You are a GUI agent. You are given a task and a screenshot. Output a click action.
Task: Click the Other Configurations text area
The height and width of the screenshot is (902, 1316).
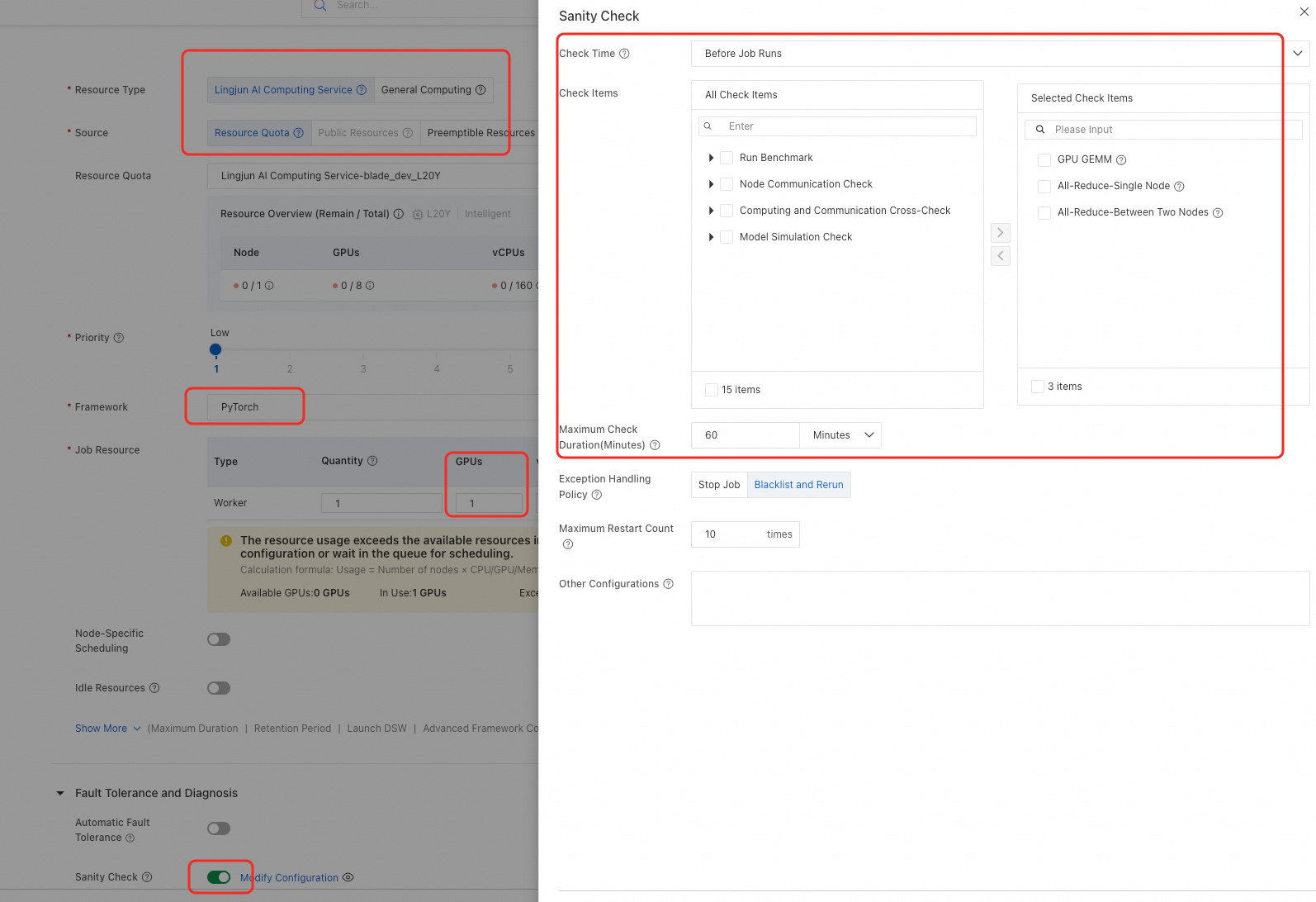click(x=1001, y=598)
